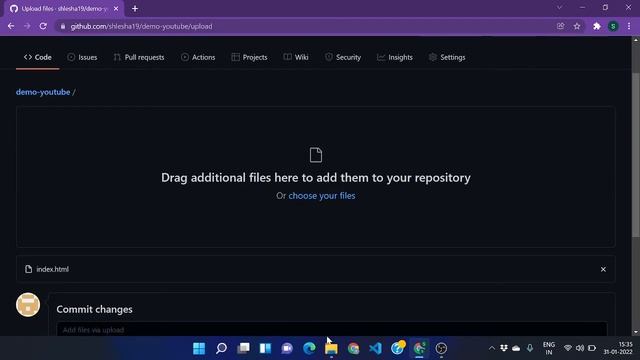Remove index.html from upload list

tap(603, 269)
